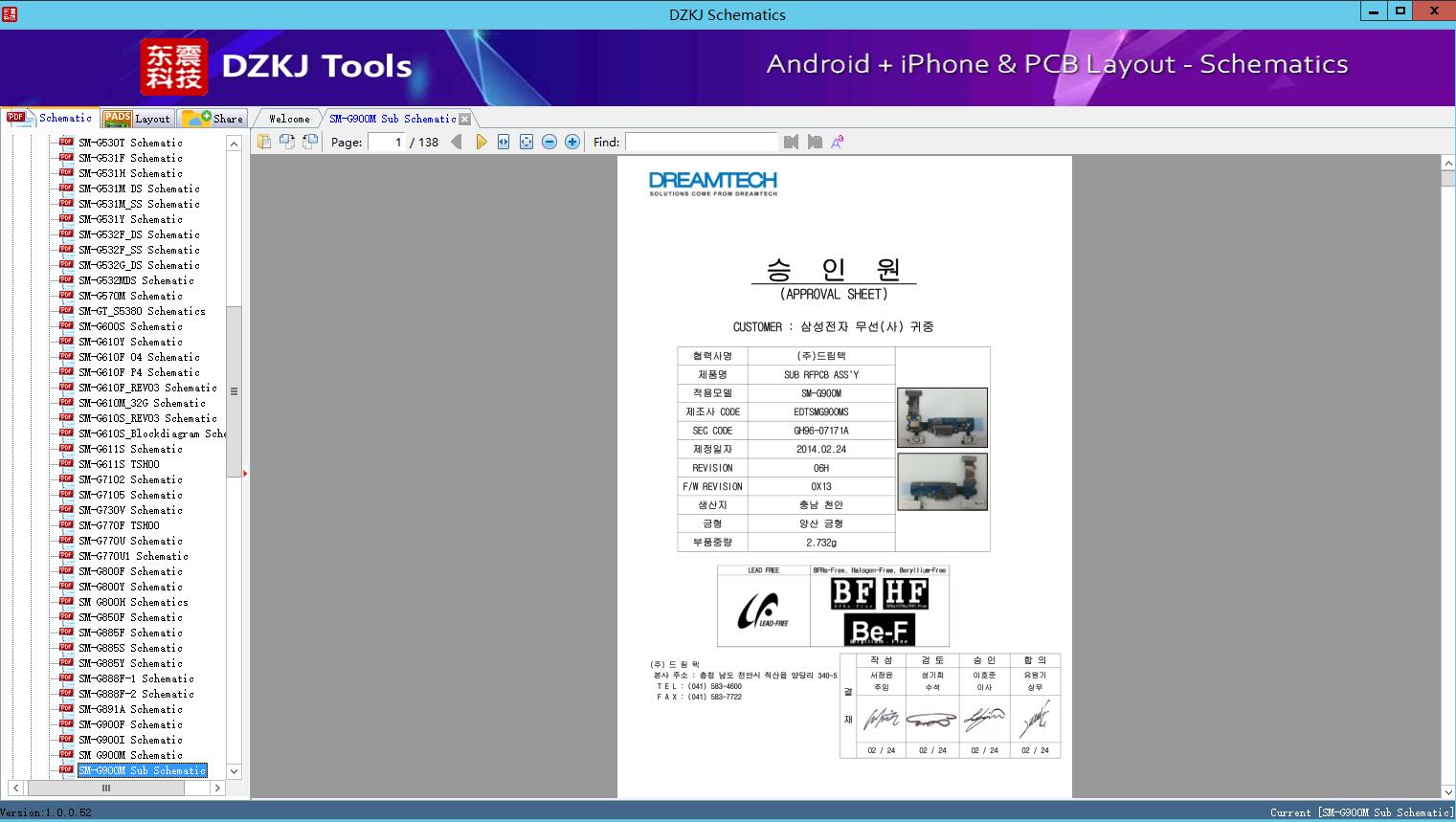
Task: Open SM-G610F P4 Schematic in the tree
Action: (139, 372)
